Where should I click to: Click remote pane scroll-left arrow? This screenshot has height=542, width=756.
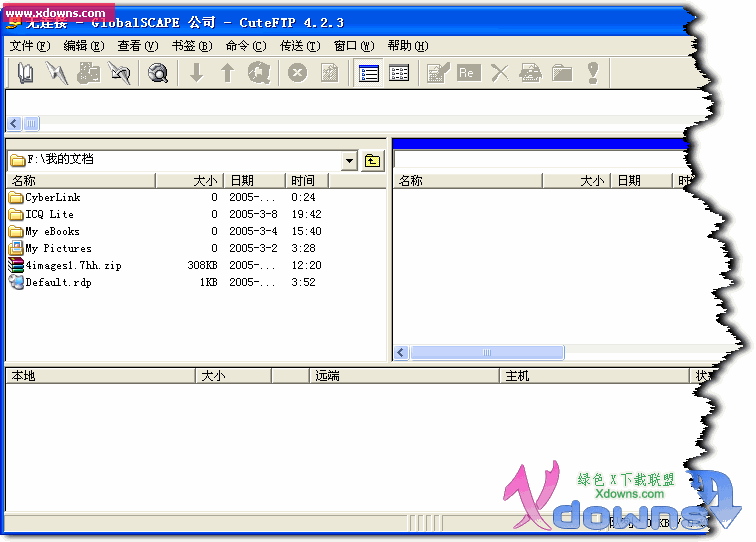pyautogui.click(x=401, y=352)
